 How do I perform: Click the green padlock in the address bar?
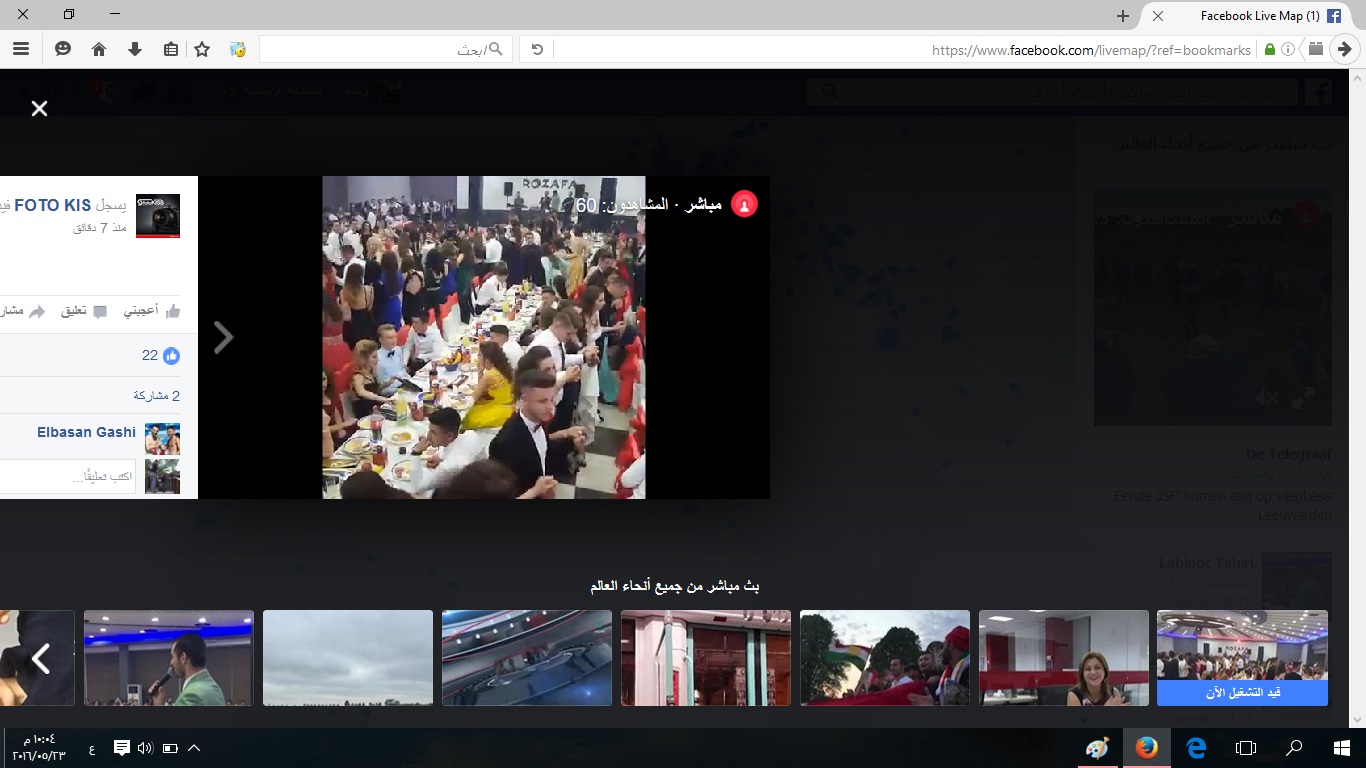[1270, 49]
